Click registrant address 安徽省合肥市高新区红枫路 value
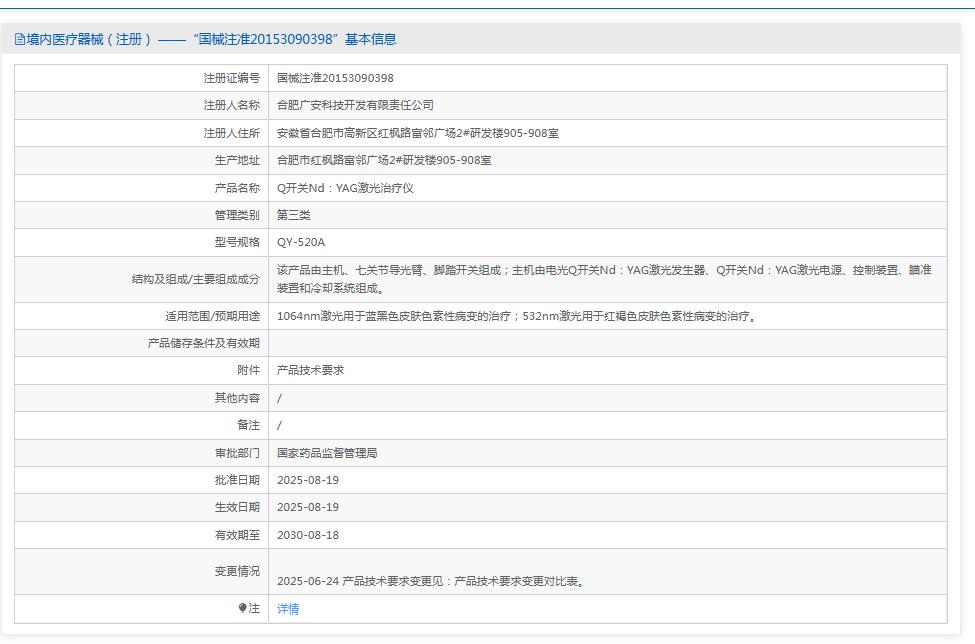 pos(418,133)
